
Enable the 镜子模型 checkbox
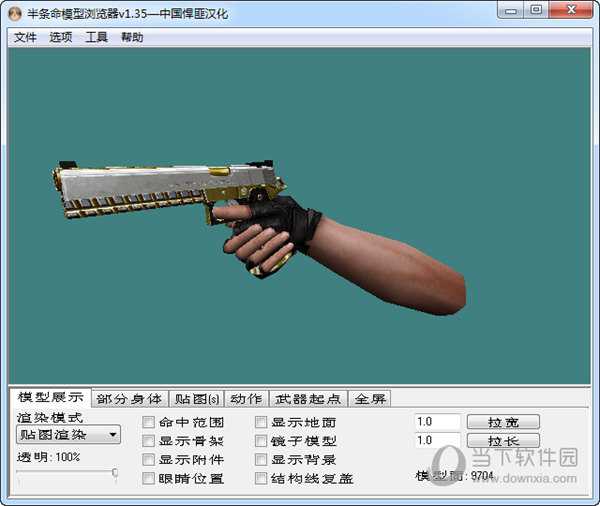point(261,441)
